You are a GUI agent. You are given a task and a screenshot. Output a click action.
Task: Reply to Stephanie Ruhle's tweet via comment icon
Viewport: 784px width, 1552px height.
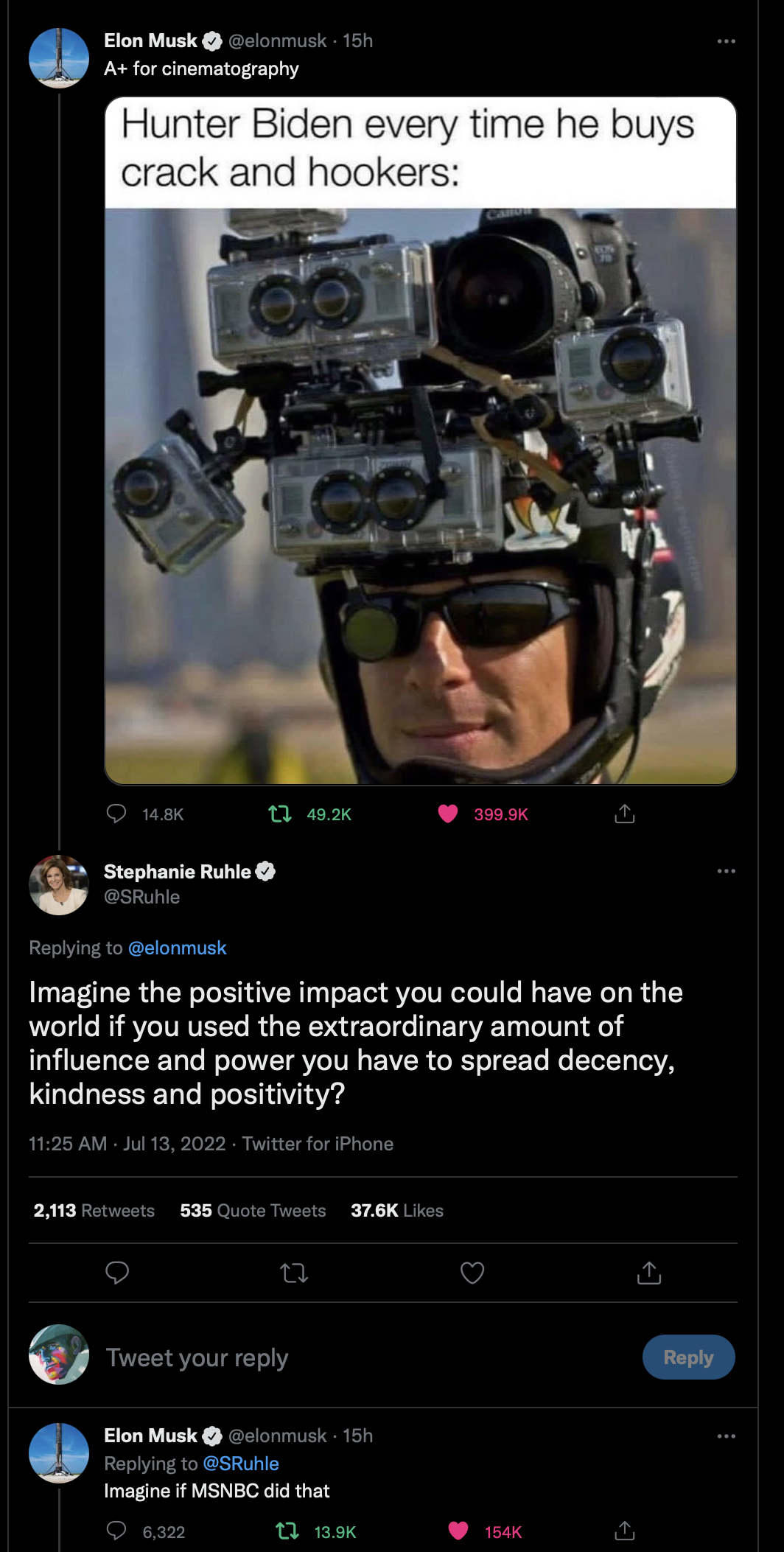pyautogui.click(x=117, y=1273)
